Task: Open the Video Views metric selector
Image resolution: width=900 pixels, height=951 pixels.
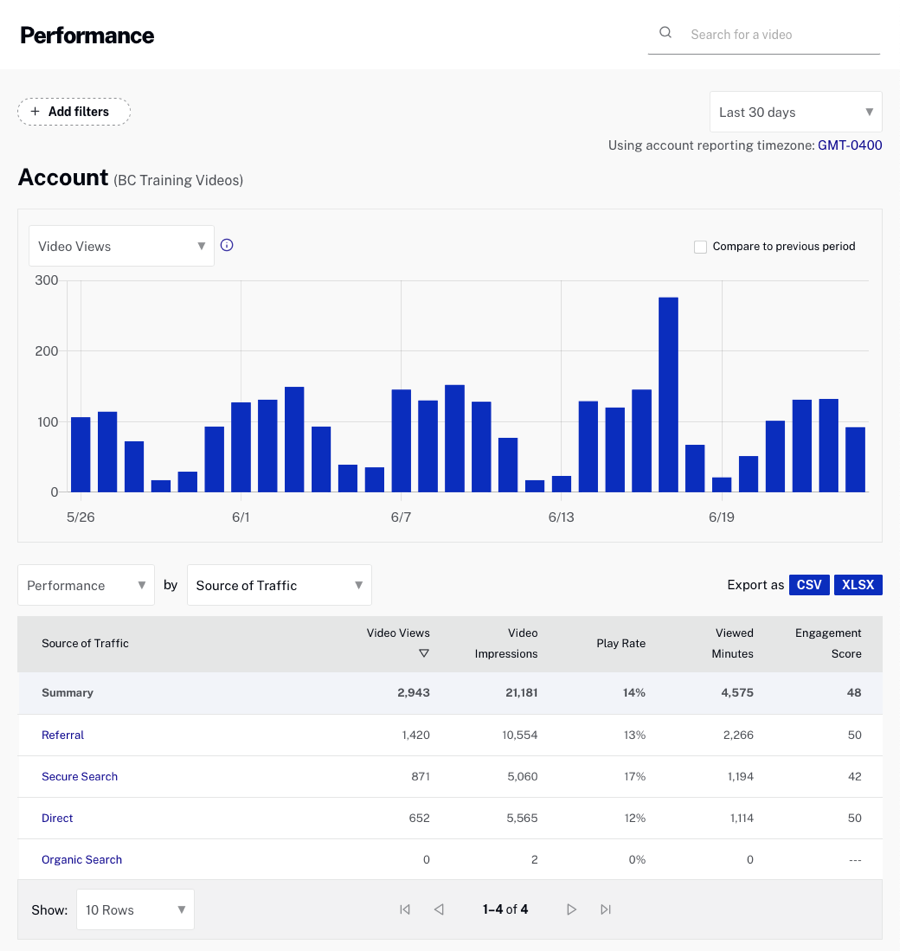Action: coord(120,245)
